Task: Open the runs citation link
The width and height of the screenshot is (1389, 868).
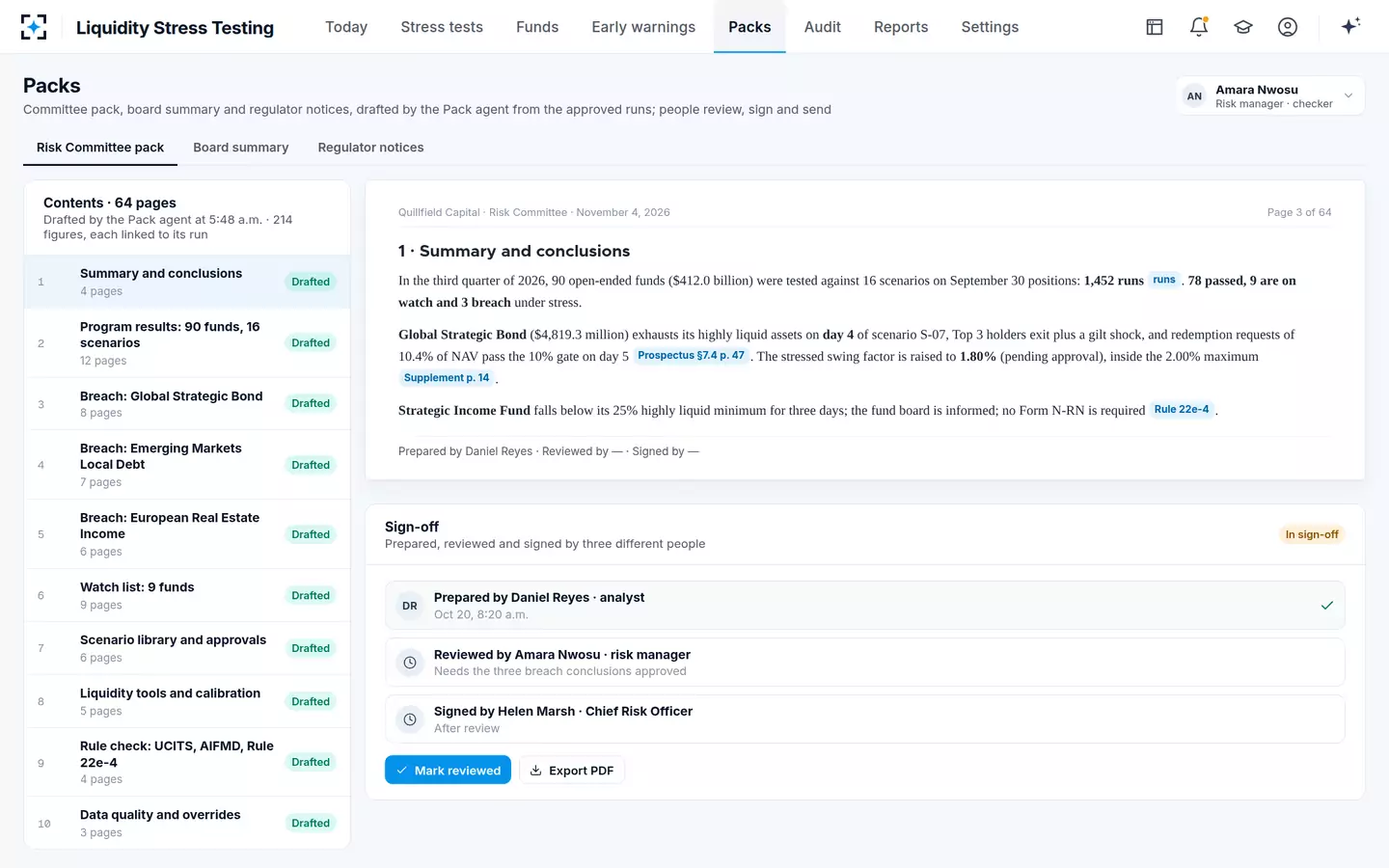Action: click(1164, 280)
